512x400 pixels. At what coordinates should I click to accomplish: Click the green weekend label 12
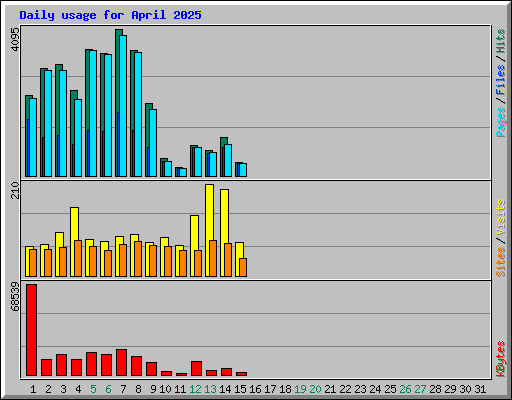tap(195, 389)
